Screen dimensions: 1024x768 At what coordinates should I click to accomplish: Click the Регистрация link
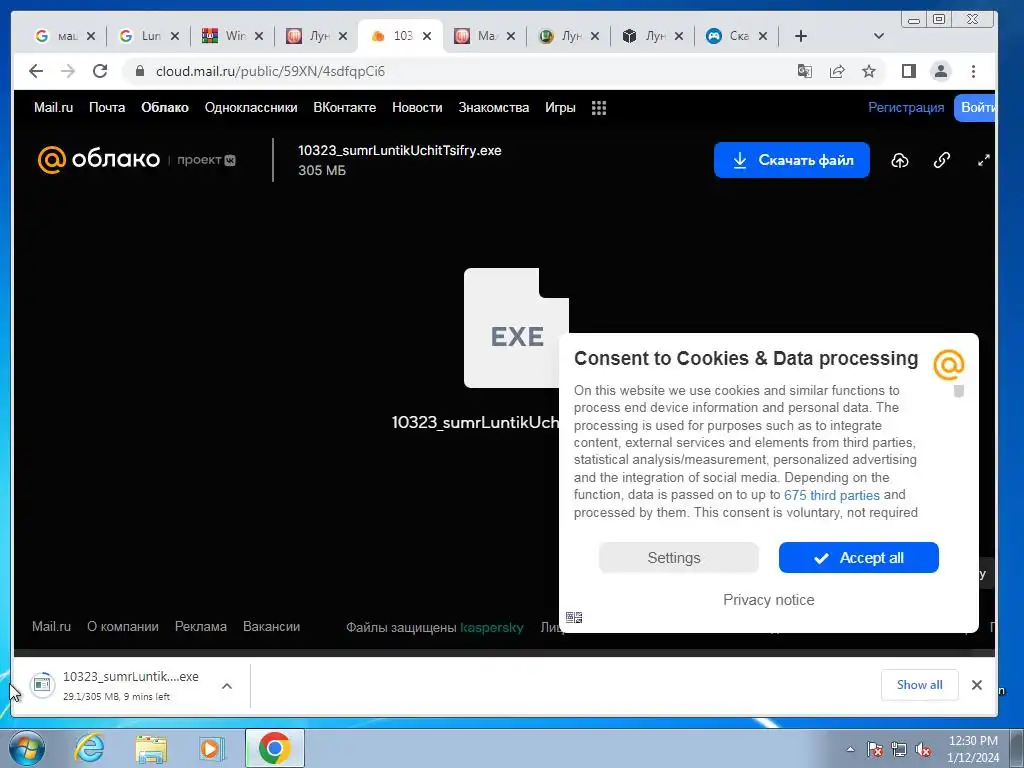[x=906, y=108]
